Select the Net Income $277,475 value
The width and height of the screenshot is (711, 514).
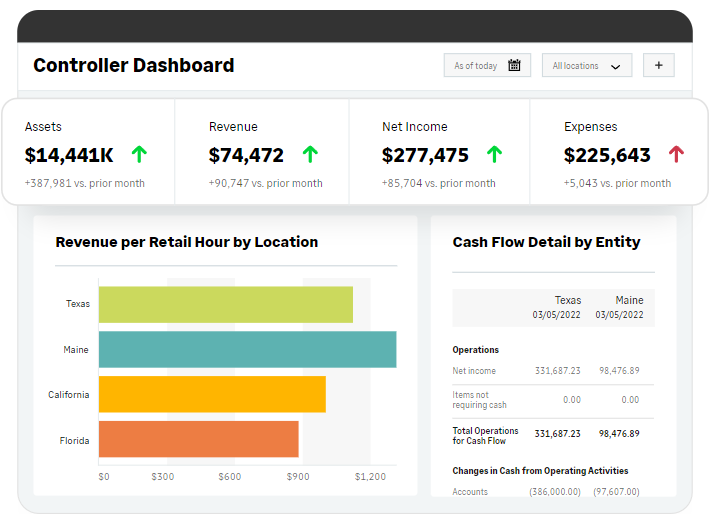pos(425,155)
